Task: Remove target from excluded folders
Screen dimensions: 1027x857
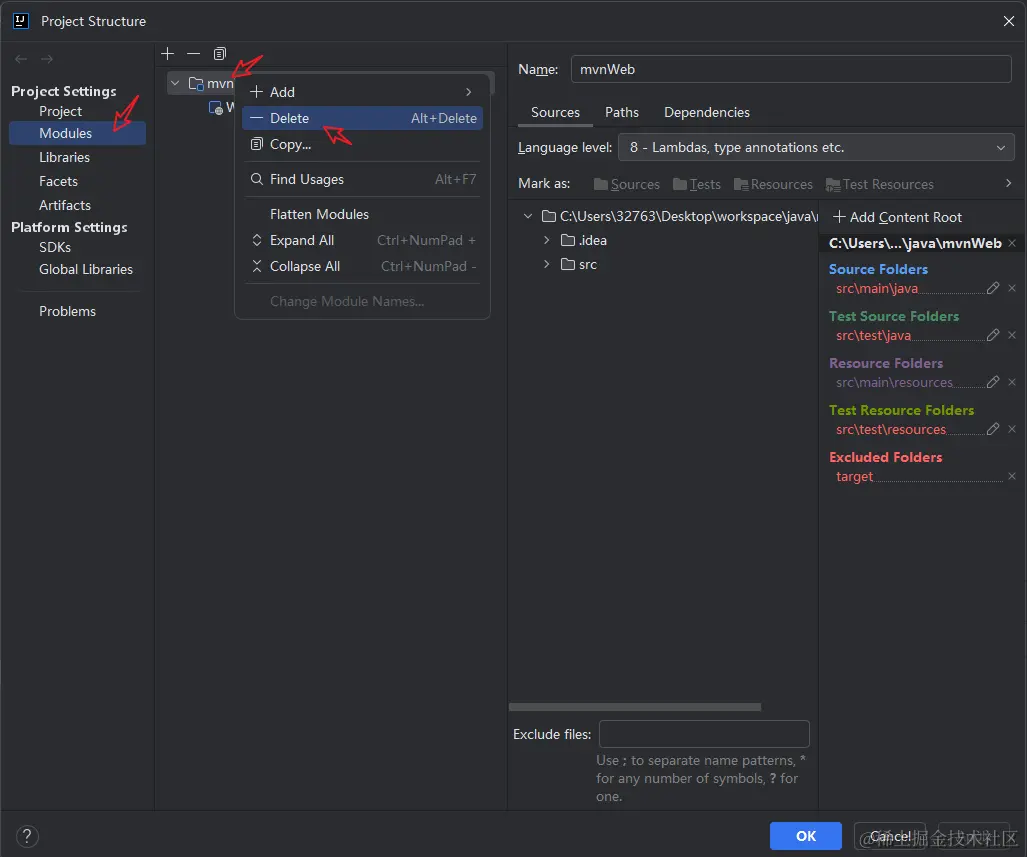Action: coord(1012,476)
